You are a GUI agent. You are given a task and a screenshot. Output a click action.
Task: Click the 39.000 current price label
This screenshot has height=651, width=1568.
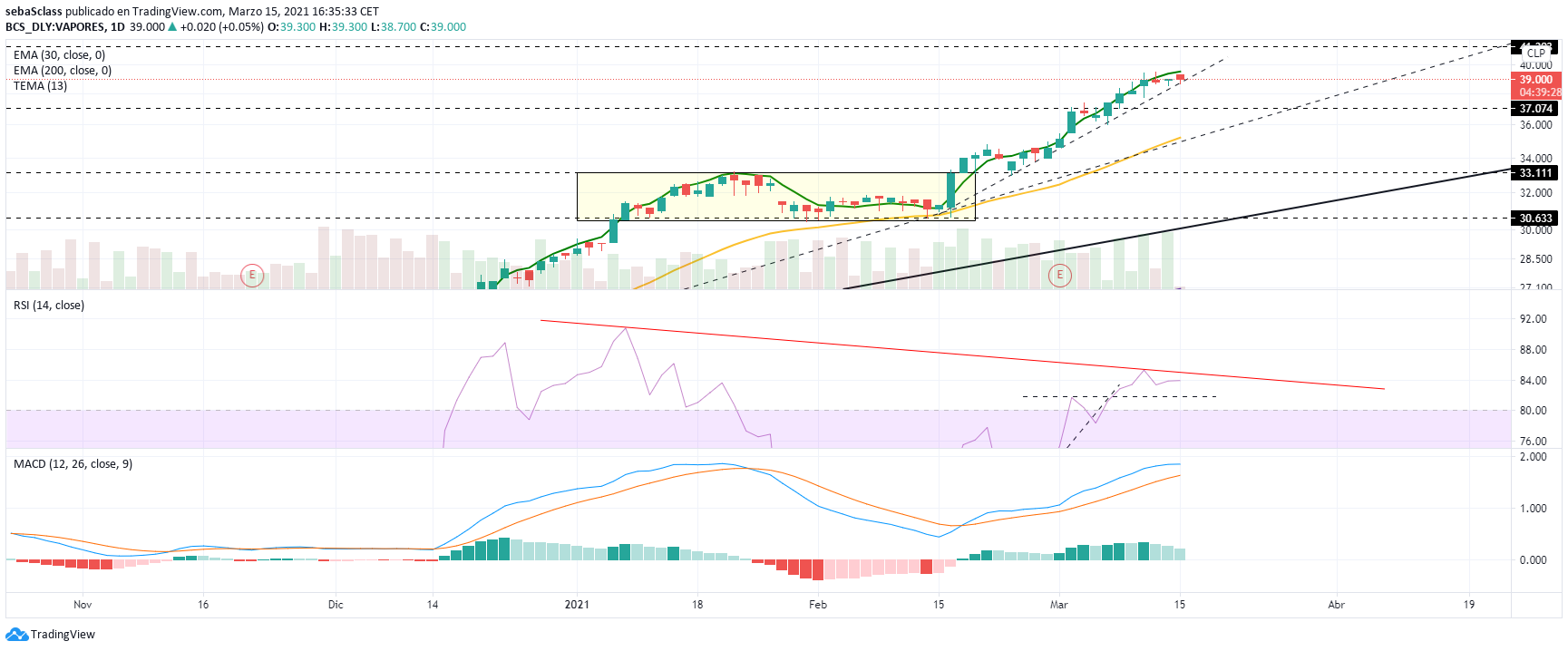coord(1536,80)
